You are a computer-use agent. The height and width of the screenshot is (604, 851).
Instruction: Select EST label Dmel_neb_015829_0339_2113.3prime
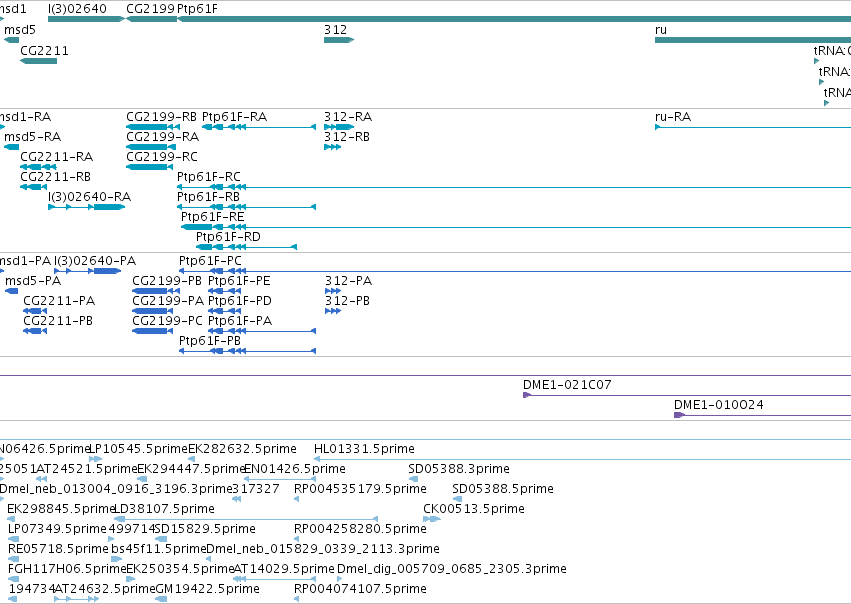(x=323, y=550)
